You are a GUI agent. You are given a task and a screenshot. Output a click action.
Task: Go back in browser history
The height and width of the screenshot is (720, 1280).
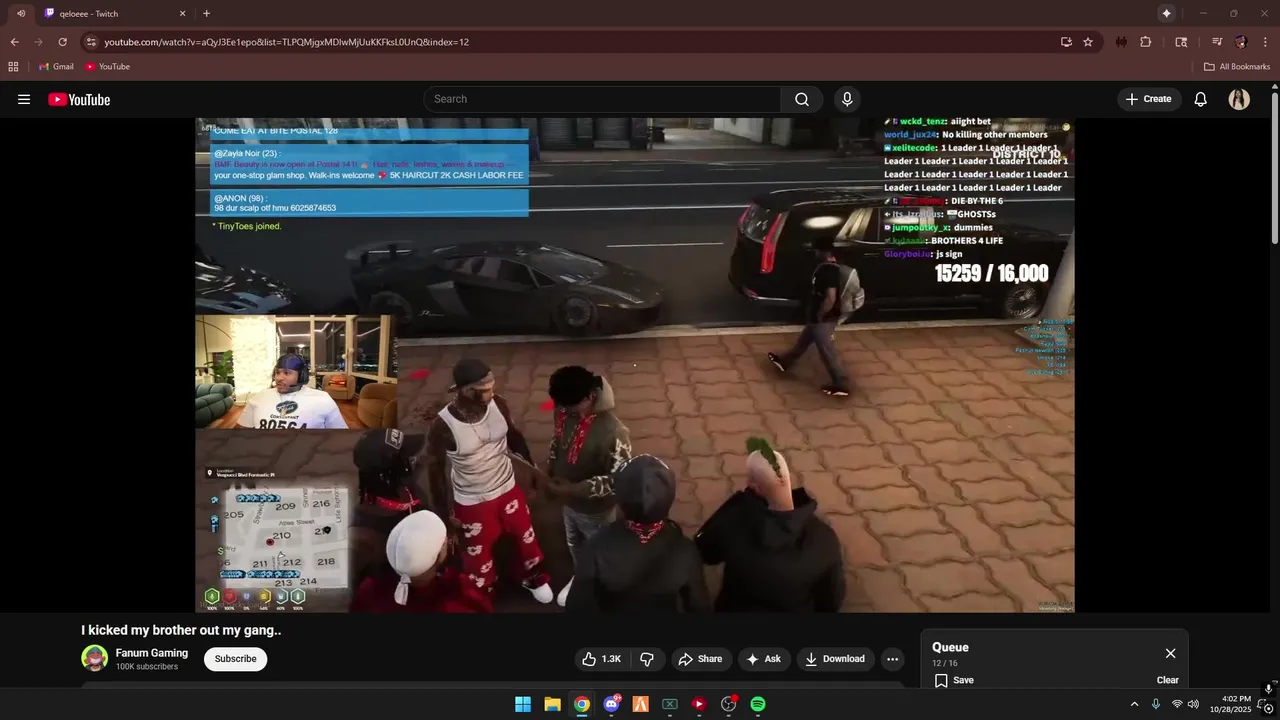click(x=14, y=42)
